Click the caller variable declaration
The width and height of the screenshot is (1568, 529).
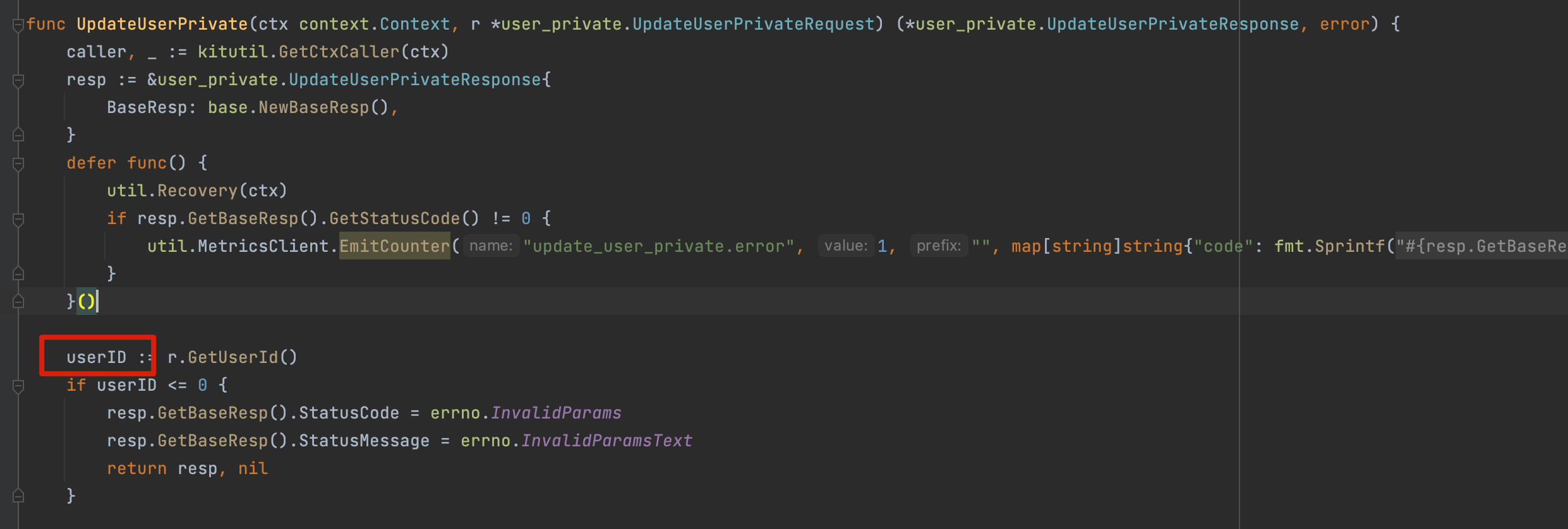click(x=97, y=52)
